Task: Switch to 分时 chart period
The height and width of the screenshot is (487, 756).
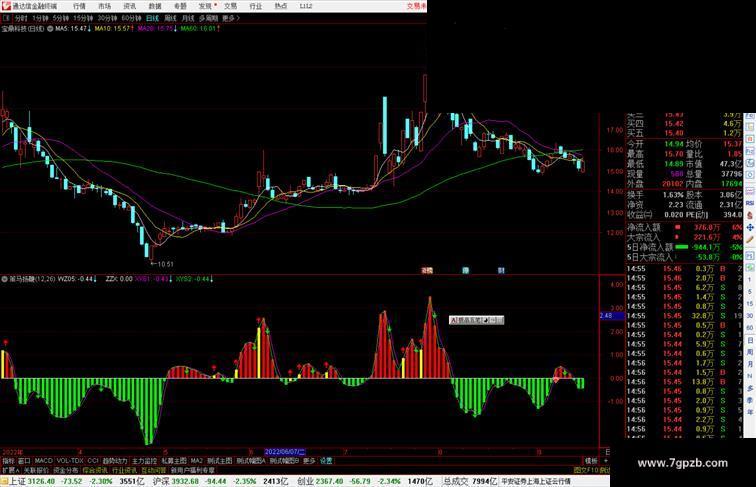Action: click(21, 18)
